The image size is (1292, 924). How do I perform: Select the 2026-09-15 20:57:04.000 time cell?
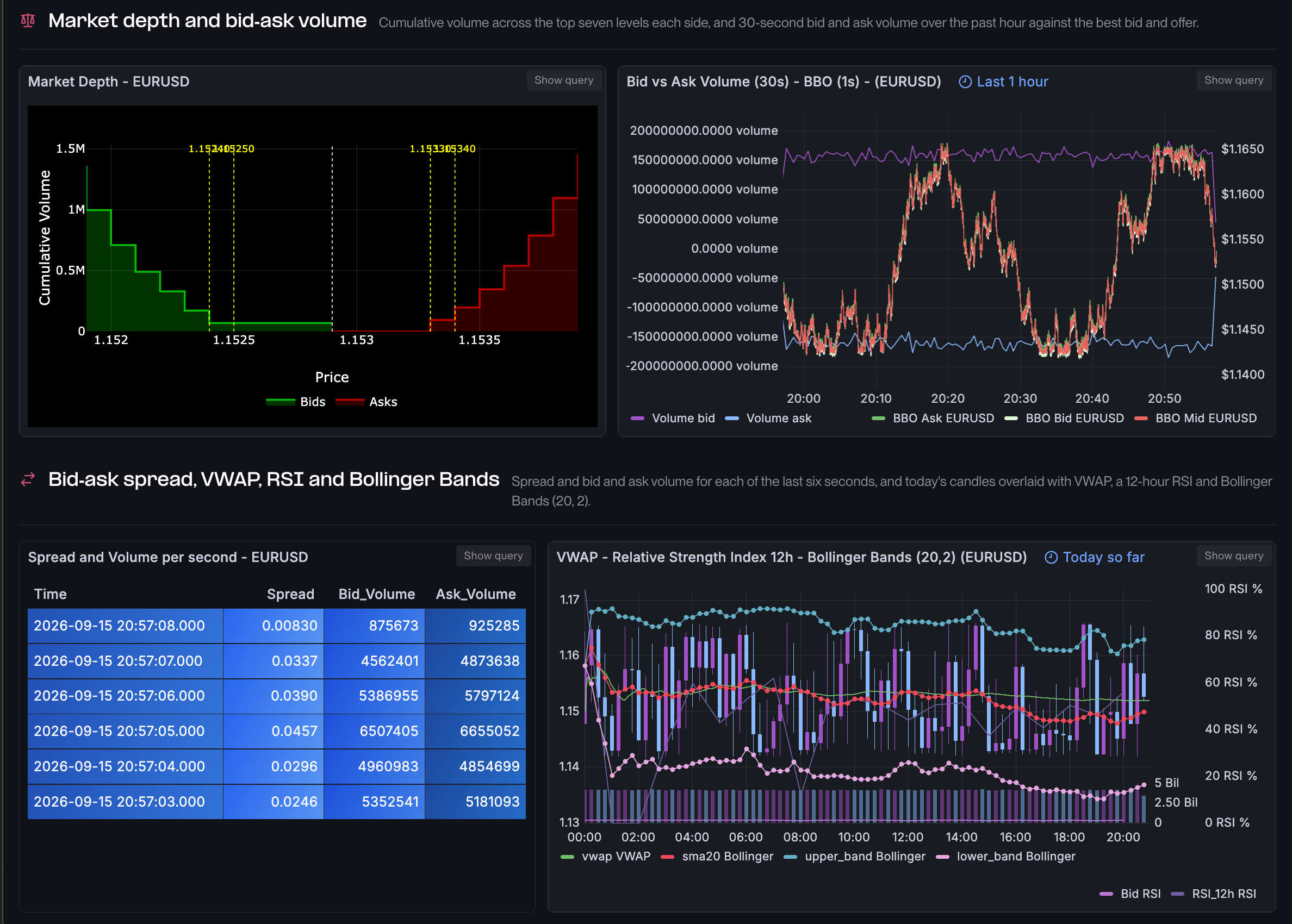point(125,766)
